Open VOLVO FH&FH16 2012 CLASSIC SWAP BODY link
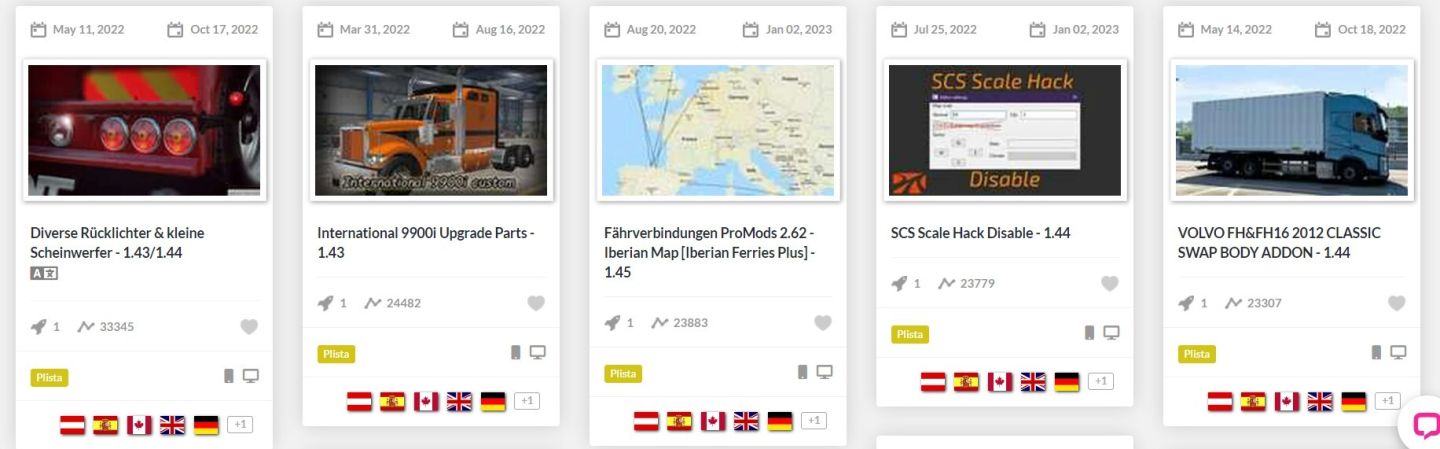This screenshot has height=449, width=1440. pyautogui.click(x=1279, y=242)
